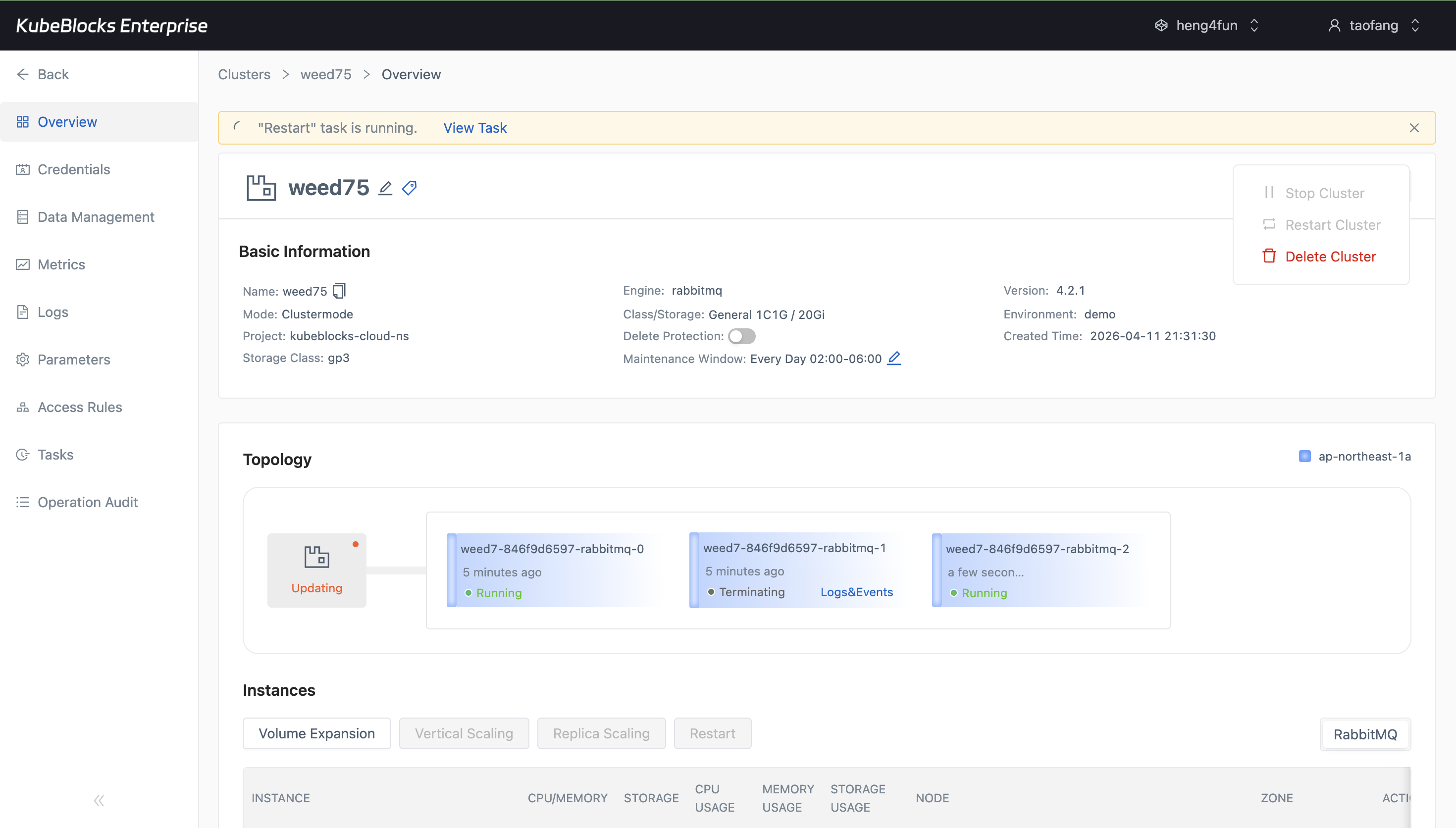
Task: Dismiss the restart task notification
Action: (x=1414, y=127)
